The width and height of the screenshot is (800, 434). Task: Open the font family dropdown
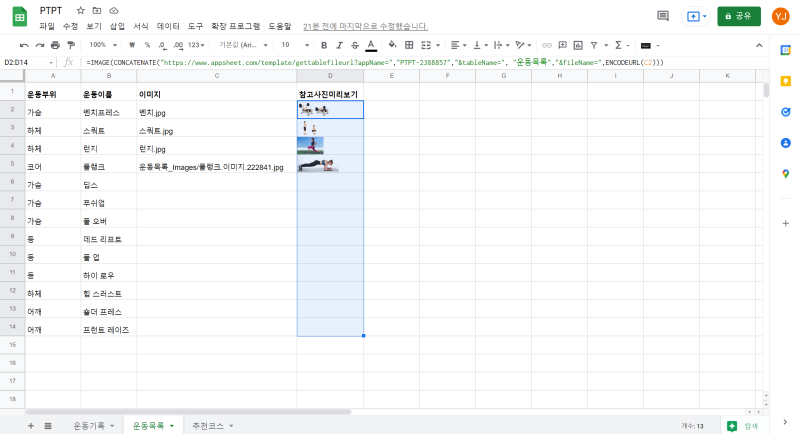(x=243, y=45)
